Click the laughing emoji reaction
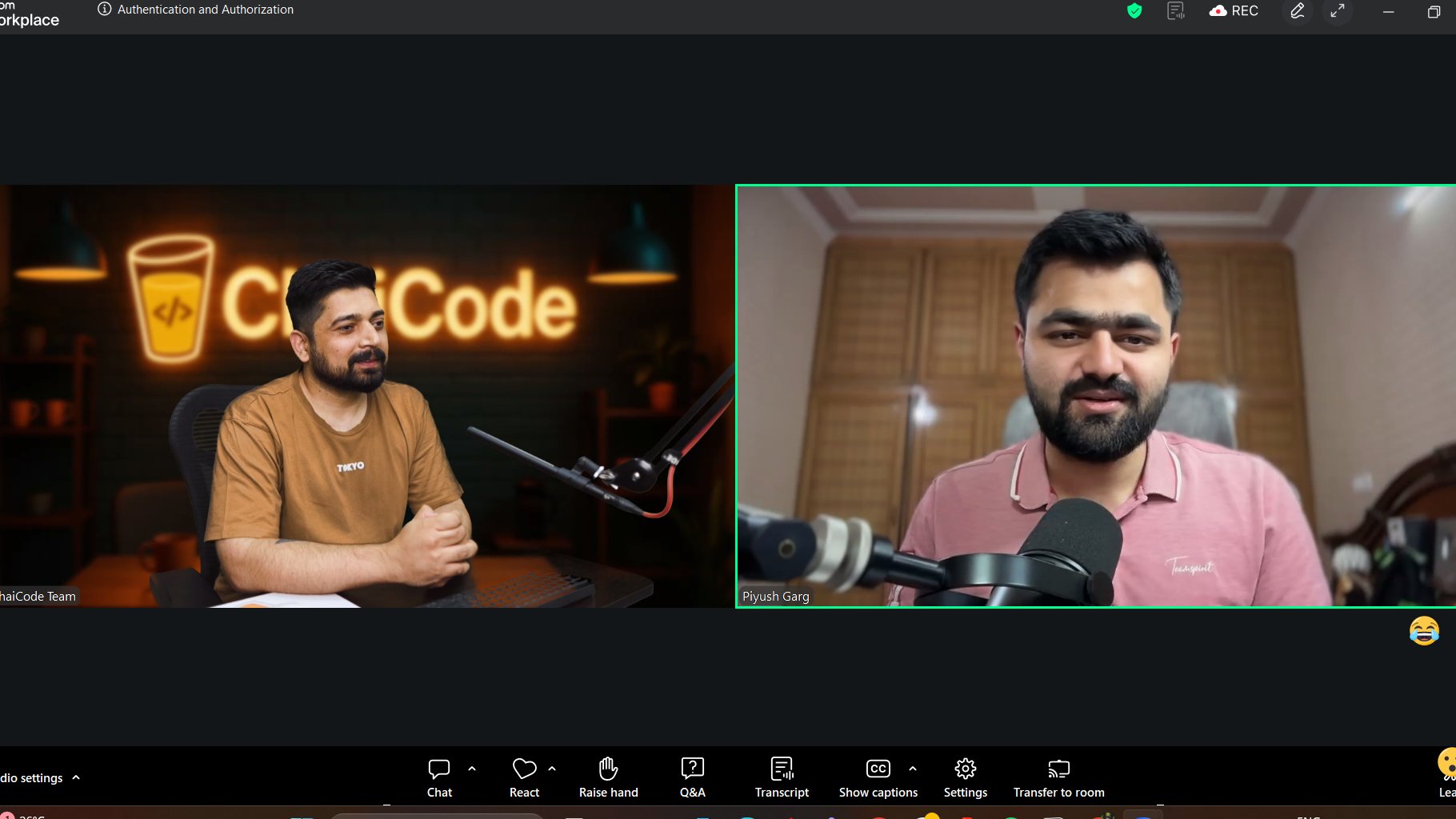The height and width of the screenshot is (819, 1456). [x=1424, y=631]
